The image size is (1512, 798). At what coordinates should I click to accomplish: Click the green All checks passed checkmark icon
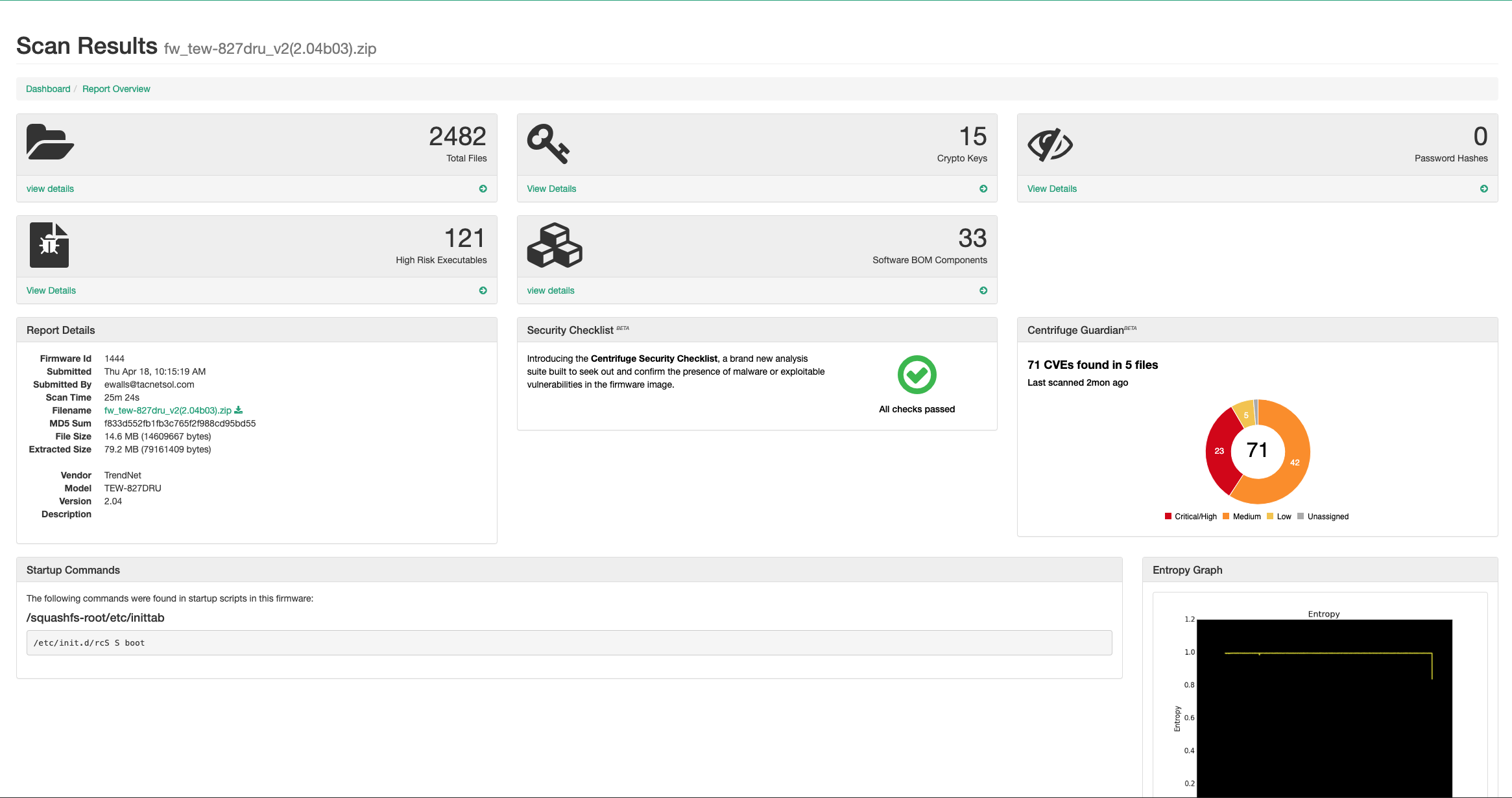[917, 375]
